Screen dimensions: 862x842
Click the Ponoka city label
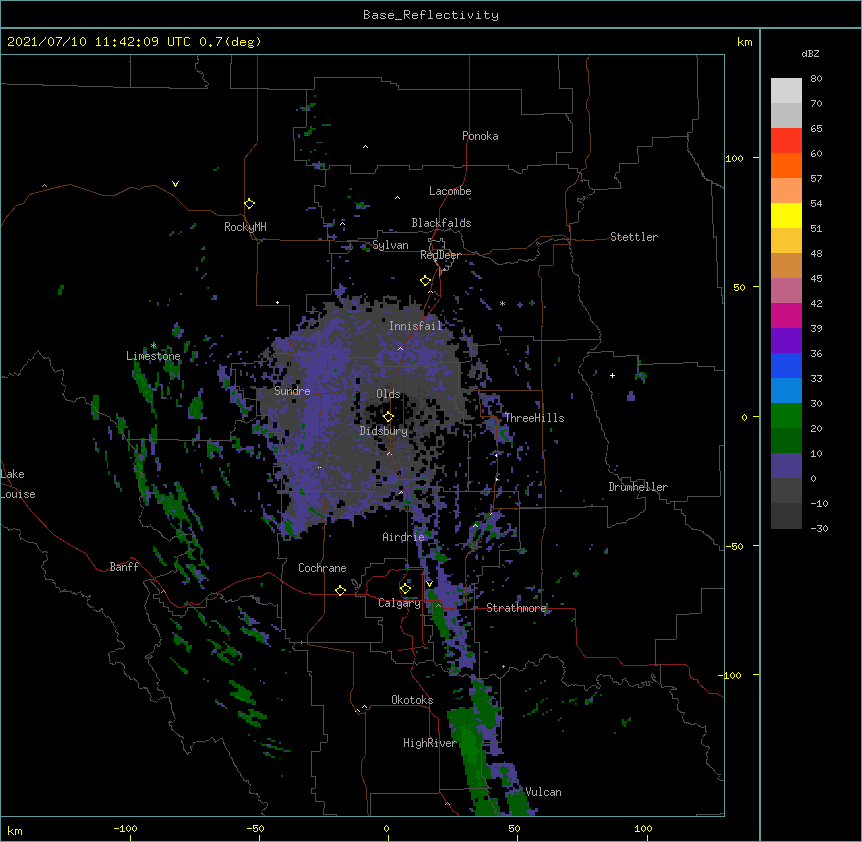480,136
